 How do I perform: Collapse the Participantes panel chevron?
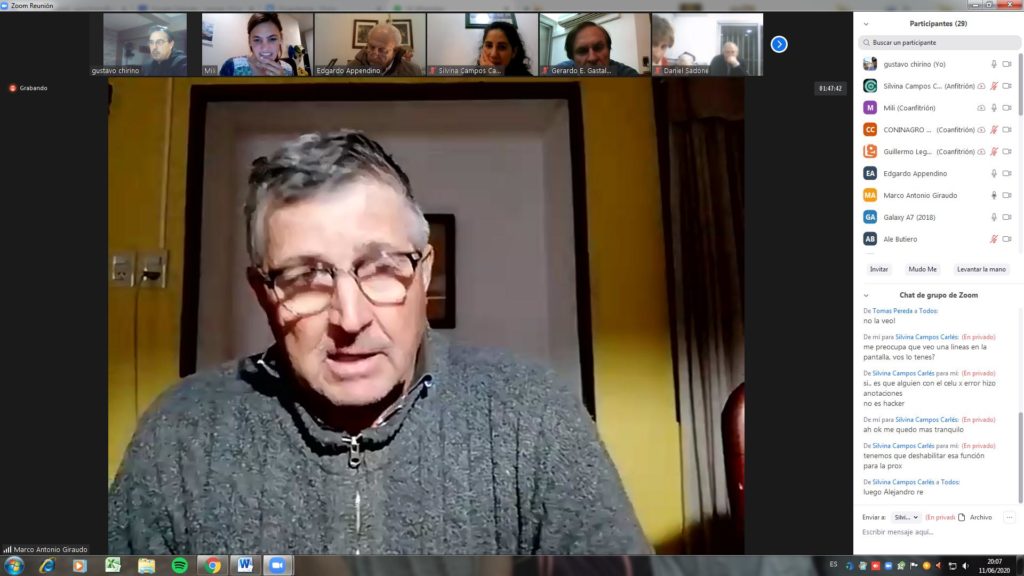(x=866, y=23)
